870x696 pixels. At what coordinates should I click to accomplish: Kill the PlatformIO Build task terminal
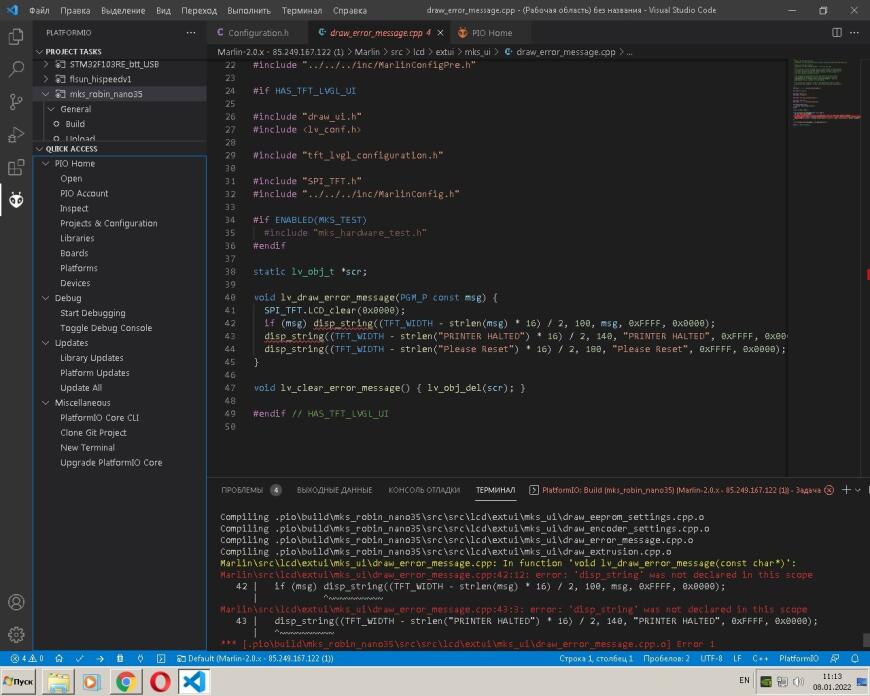point(829,490)
